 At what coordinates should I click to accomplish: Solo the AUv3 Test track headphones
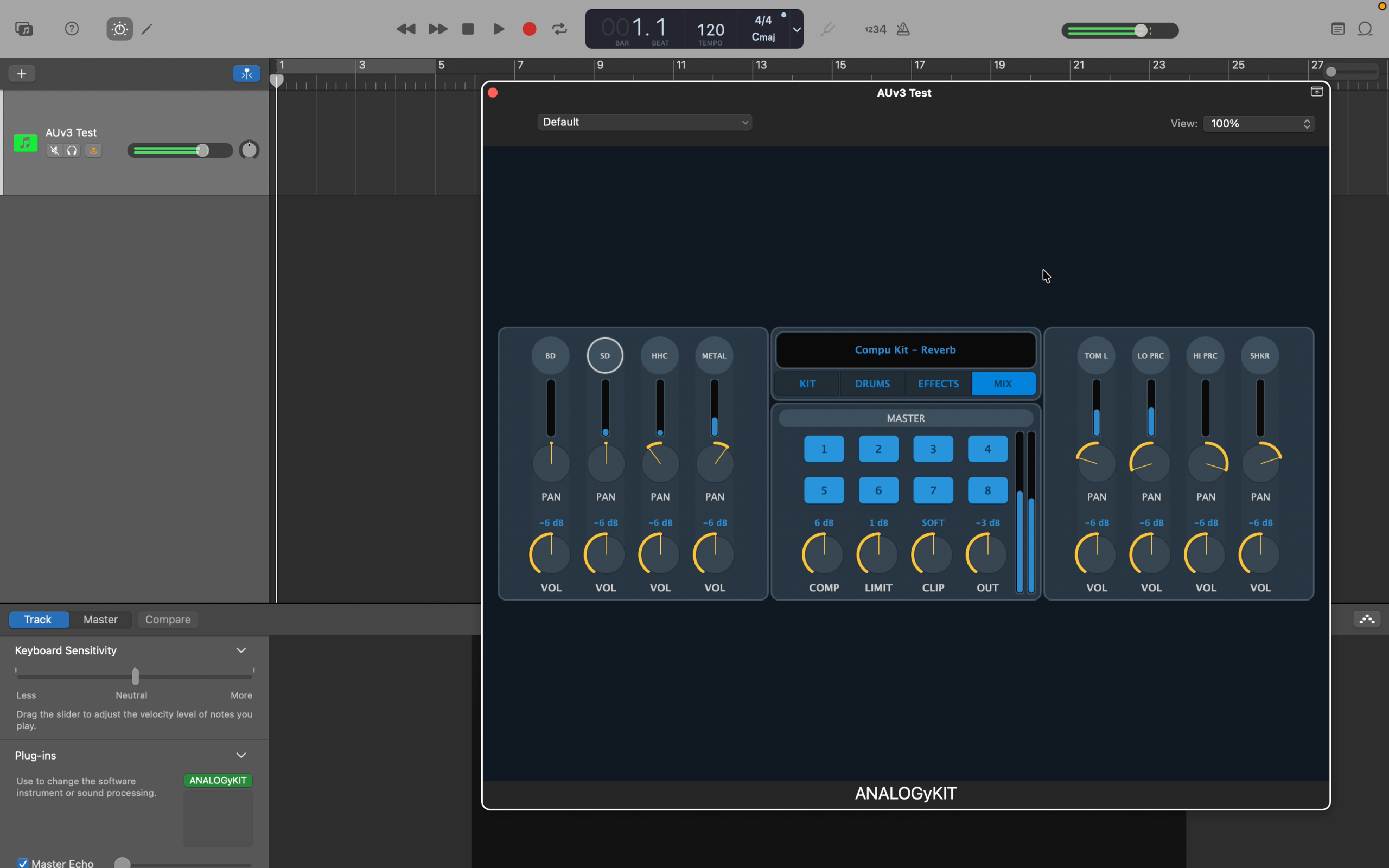point(72,150)
